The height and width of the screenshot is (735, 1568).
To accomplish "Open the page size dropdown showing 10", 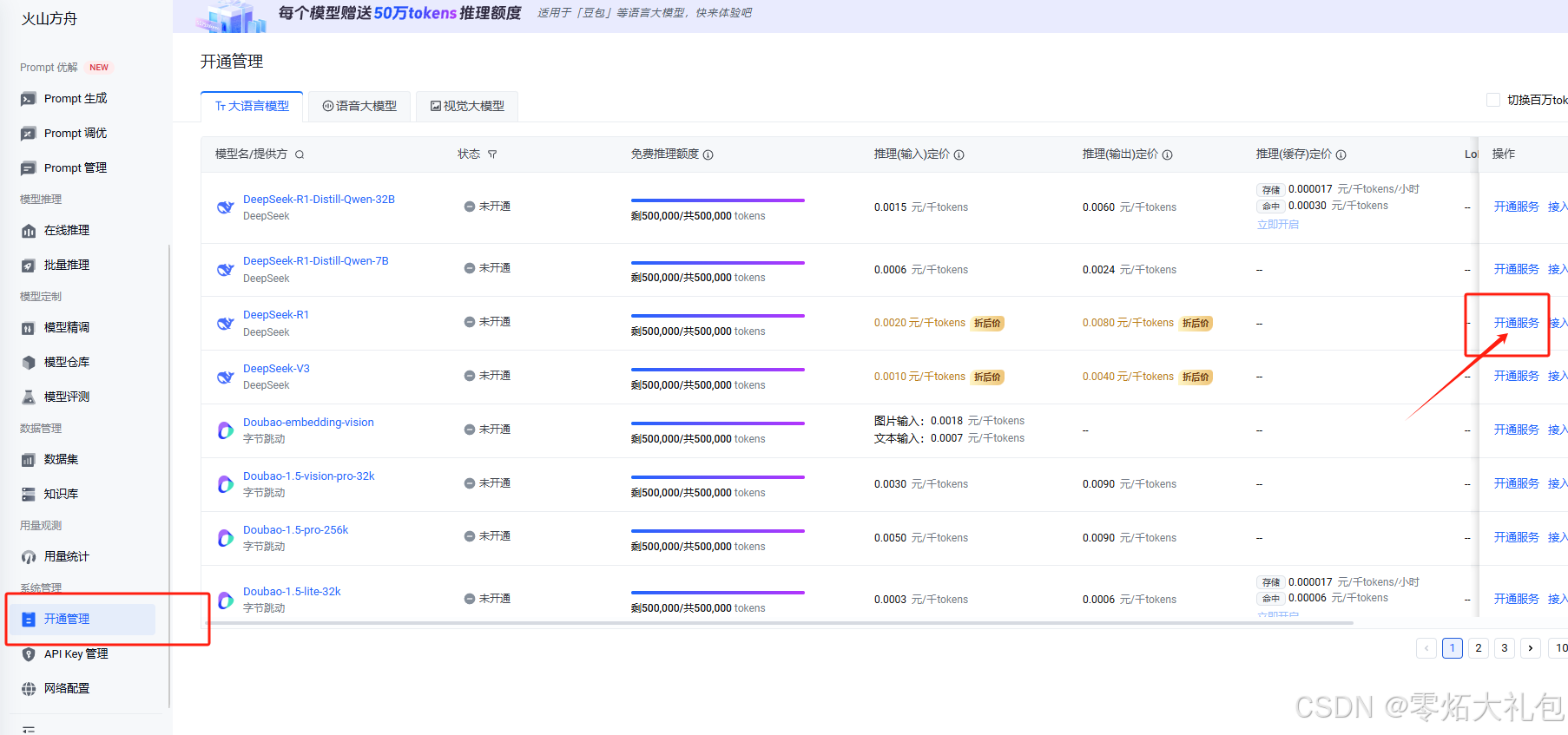I will (x=1558, y=648).
